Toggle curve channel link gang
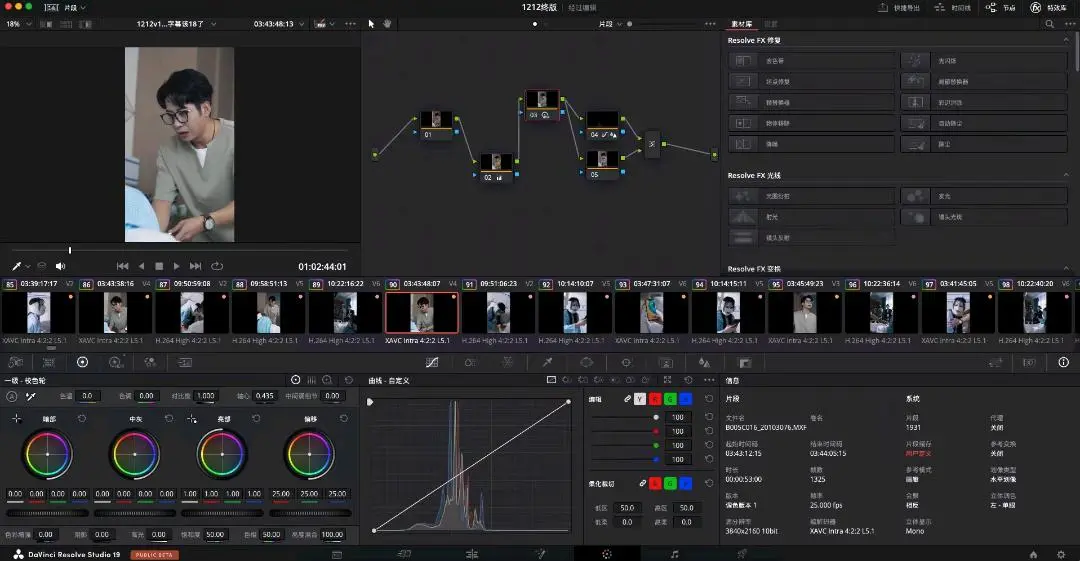Screen dimensions: 1080x561 pos(627,399)
